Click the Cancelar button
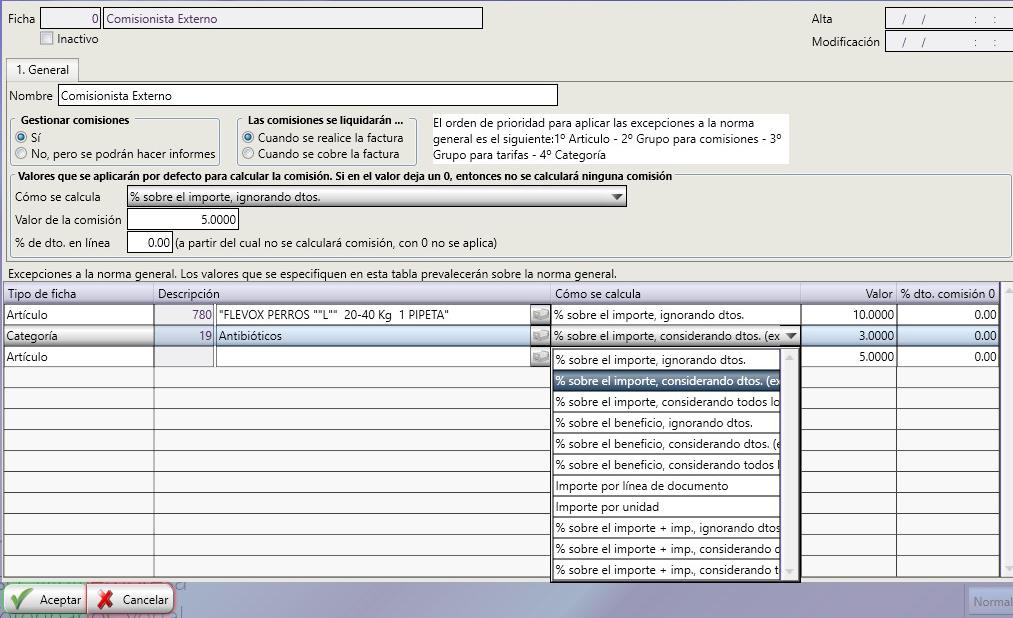1013x618 pixels. tap(131, 600)
